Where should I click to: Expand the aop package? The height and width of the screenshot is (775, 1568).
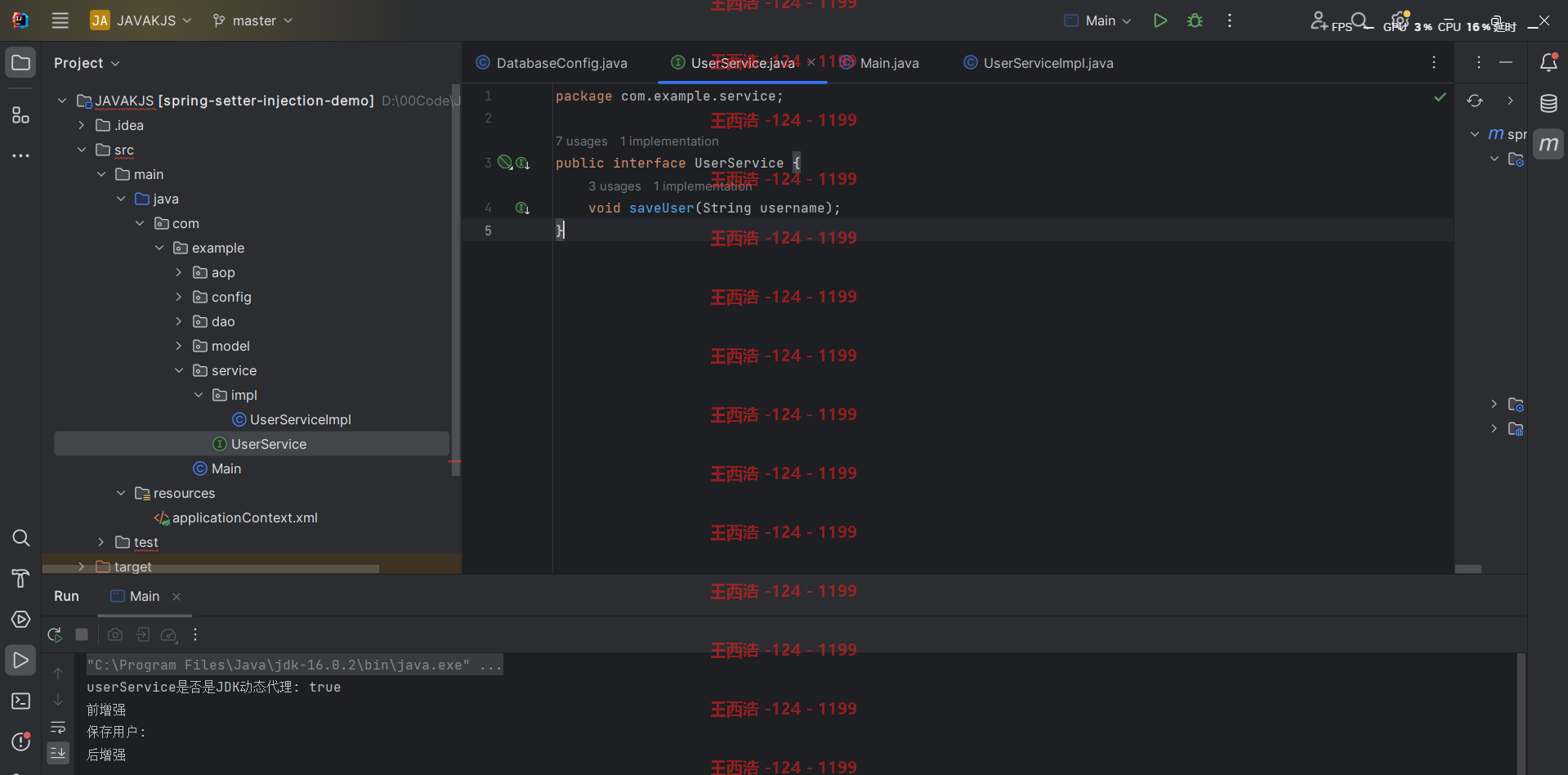[x=179, y=272]
